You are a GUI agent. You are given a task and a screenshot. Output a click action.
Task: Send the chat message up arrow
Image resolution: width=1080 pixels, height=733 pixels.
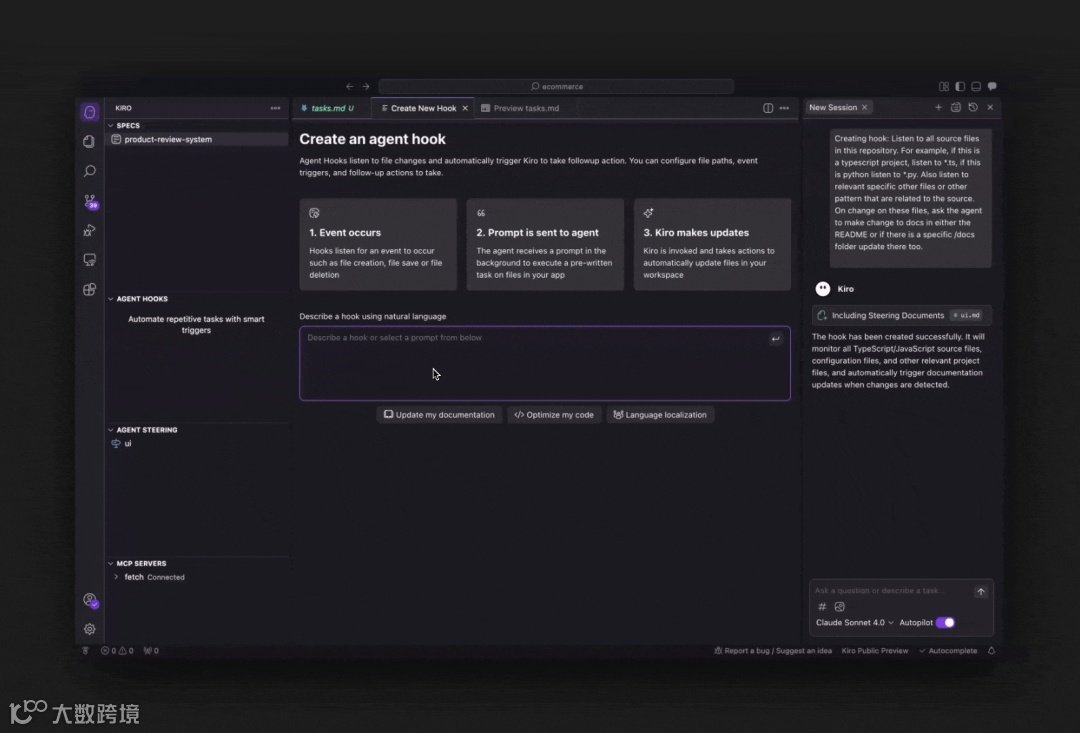click(981, 592)
